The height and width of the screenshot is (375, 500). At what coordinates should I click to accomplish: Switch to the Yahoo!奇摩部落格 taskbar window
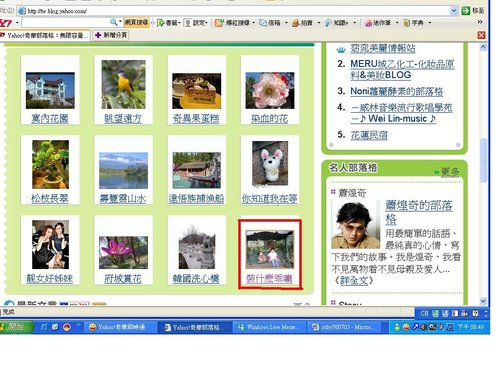tap(195, 327)
